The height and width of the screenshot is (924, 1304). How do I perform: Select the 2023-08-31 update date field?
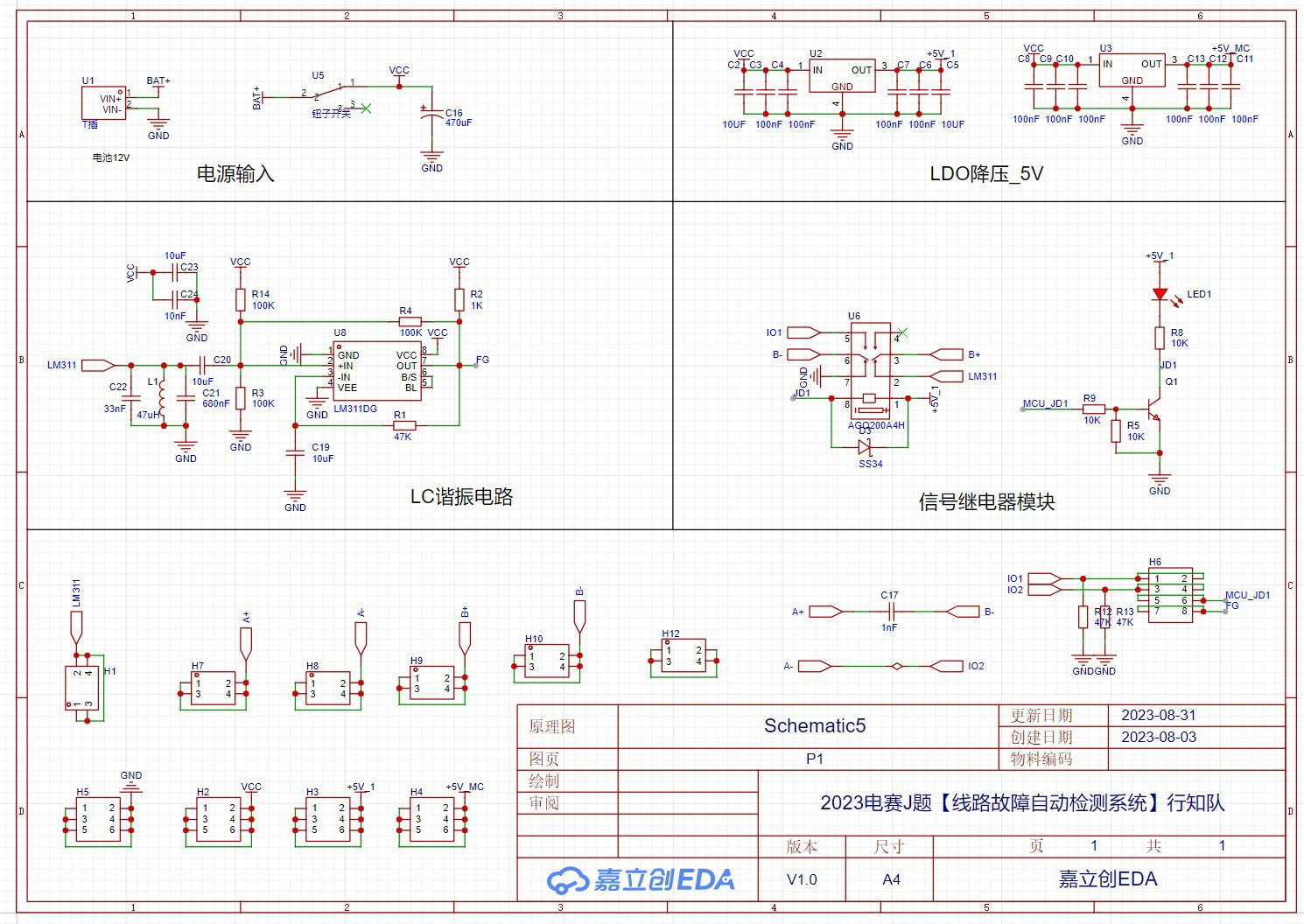pos(1158,716)
